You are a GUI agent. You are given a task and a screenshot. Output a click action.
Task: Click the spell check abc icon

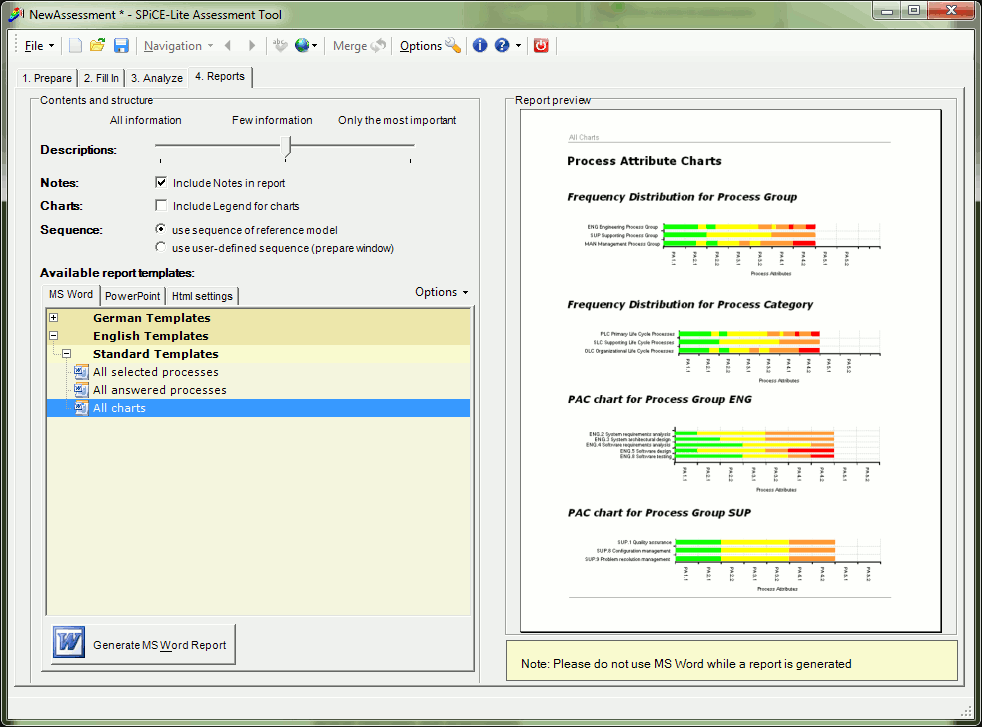pyautogui.click(x=280, y=46)
